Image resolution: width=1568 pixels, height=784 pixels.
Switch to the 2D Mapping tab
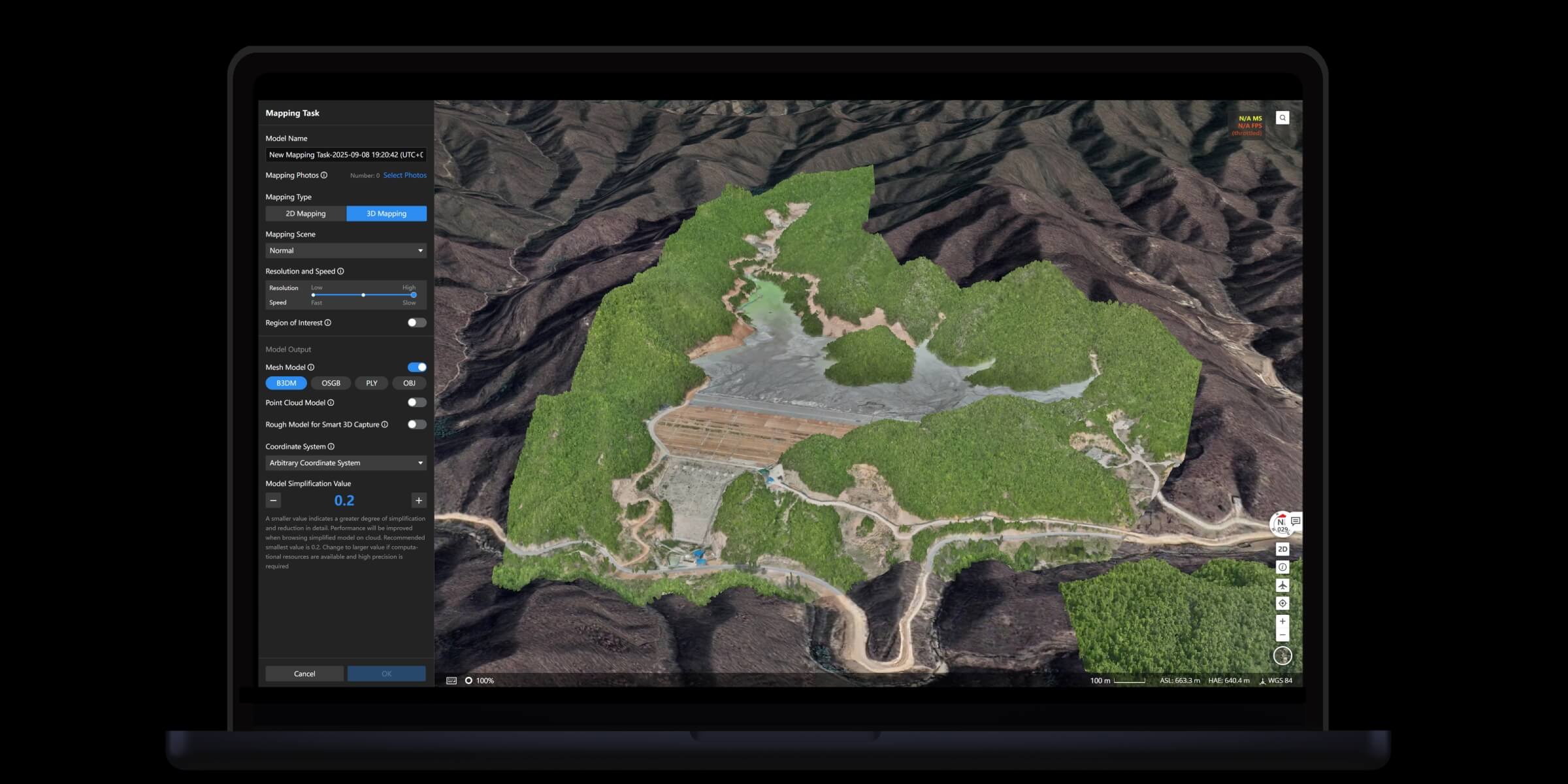[x=305, y=214]
